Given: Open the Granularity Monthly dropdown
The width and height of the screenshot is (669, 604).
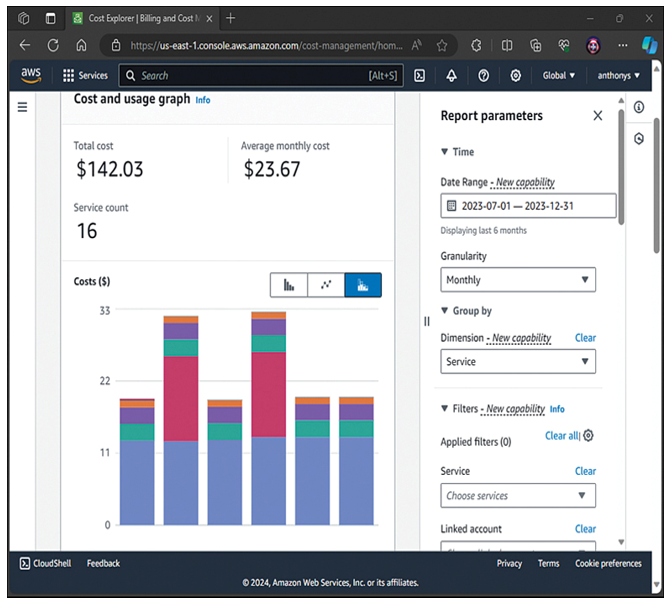Looking at the screenshot, I should (x=518, y=280).
